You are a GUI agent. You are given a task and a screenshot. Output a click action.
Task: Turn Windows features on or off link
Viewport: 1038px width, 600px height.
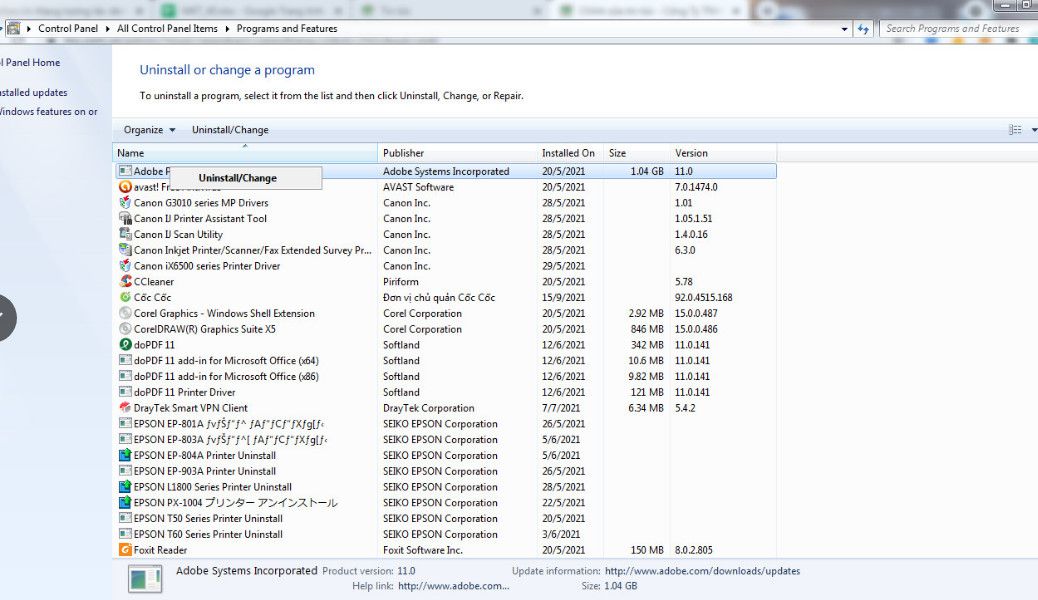(48, 111)
